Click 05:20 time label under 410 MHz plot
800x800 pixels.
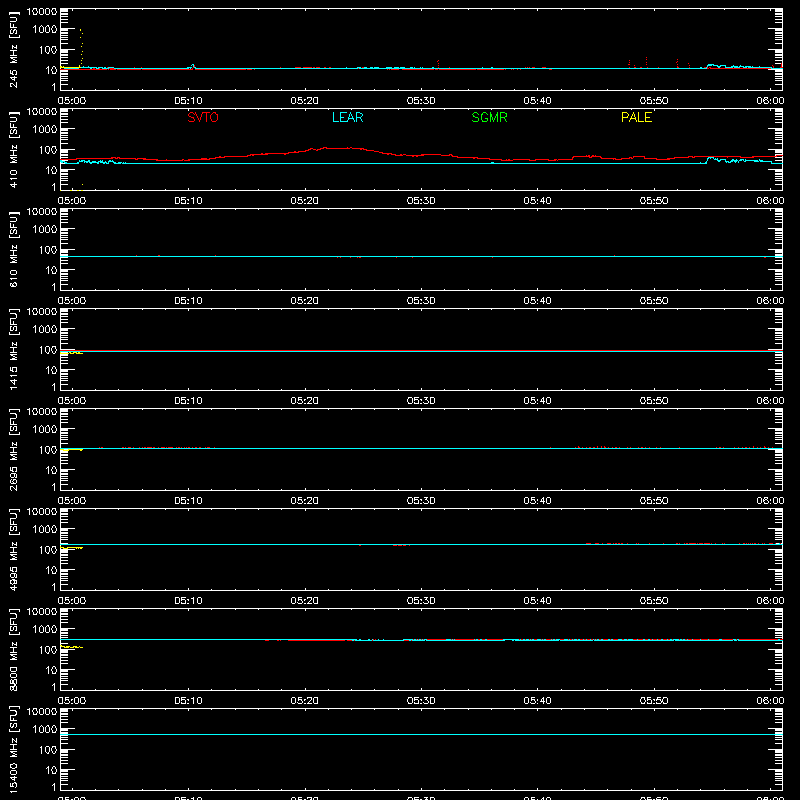pyautogui.click(x=305, y=201)
